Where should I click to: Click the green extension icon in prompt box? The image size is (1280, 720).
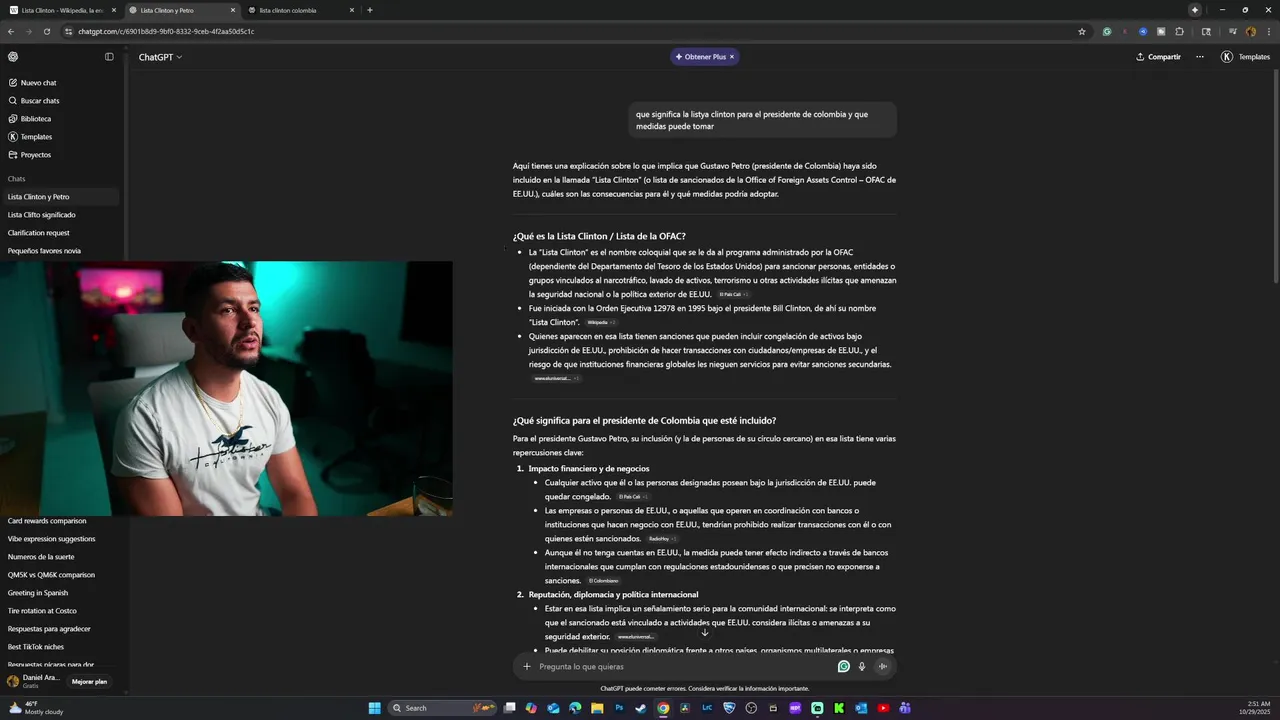pyautogui.click(x=844, y=667)
